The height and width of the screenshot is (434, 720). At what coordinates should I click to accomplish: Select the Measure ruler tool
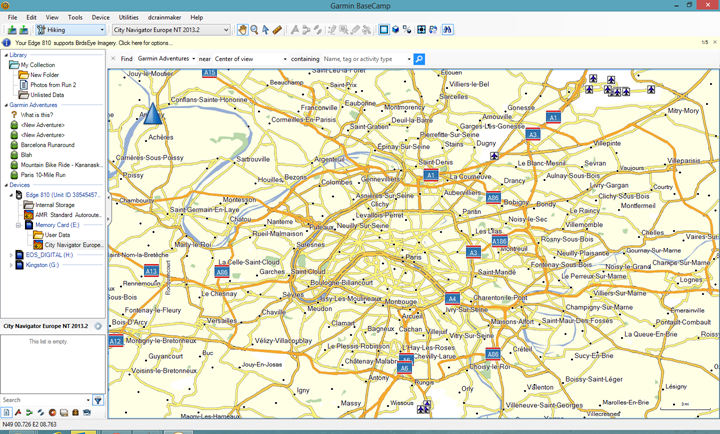(277, 30)
